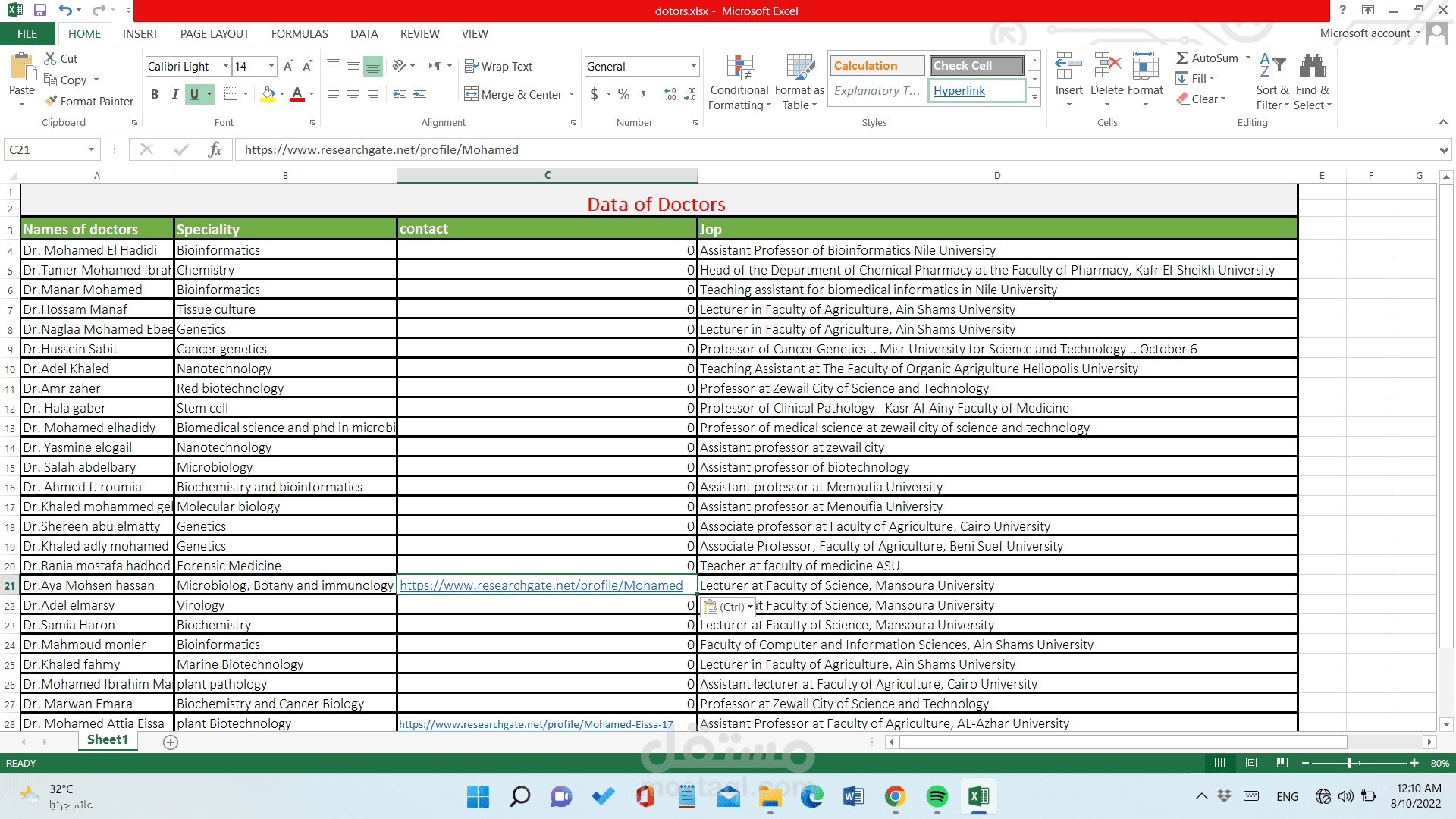The height and width of the screenshot is (819, 1456).
Task: Open the font name dropdown
Action: click(x=225, y=66)
